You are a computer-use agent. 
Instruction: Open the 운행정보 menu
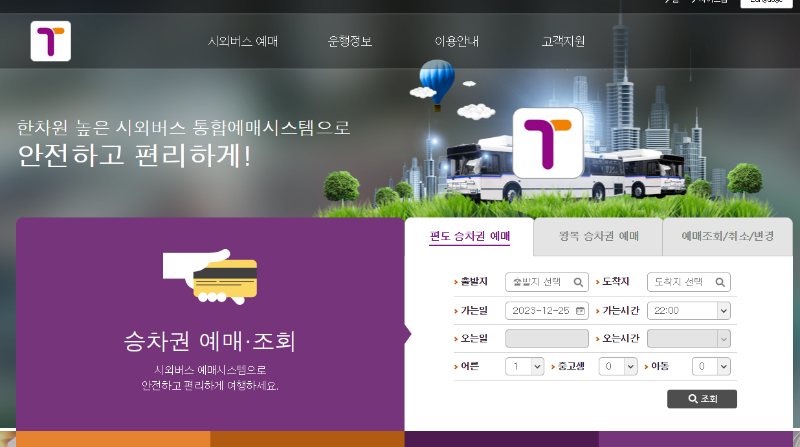(x=349, y=41)
